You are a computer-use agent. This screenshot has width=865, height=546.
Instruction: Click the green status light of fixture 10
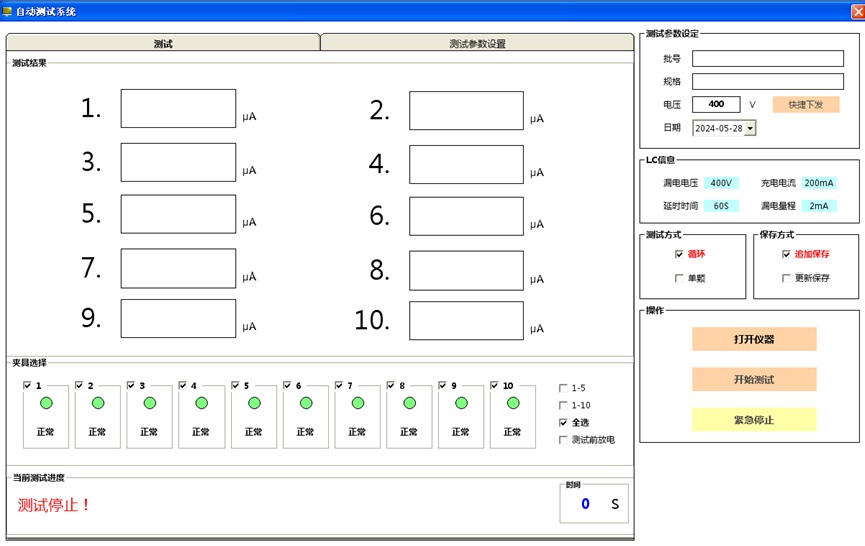513,403
